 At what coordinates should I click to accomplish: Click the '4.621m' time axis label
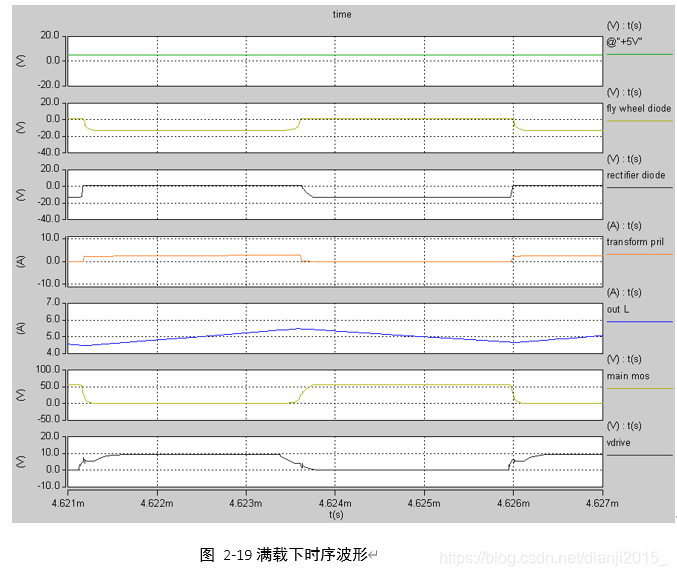(x=68, y=503)
